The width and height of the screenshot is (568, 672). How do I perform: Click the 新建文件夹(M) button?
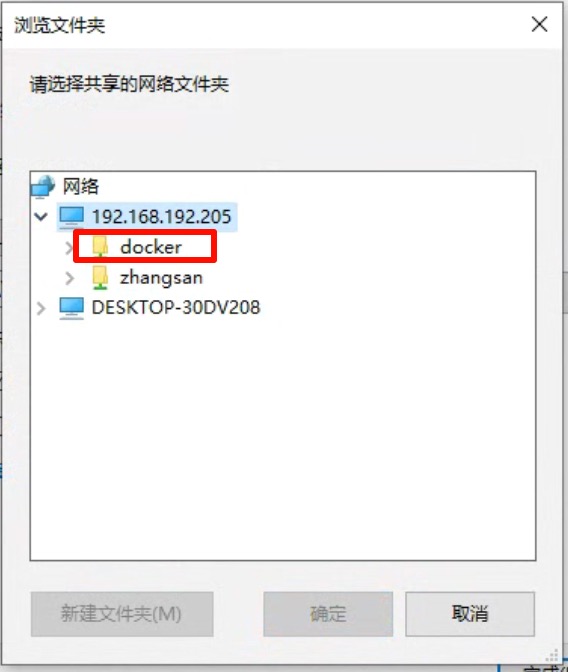coord(122,614)
